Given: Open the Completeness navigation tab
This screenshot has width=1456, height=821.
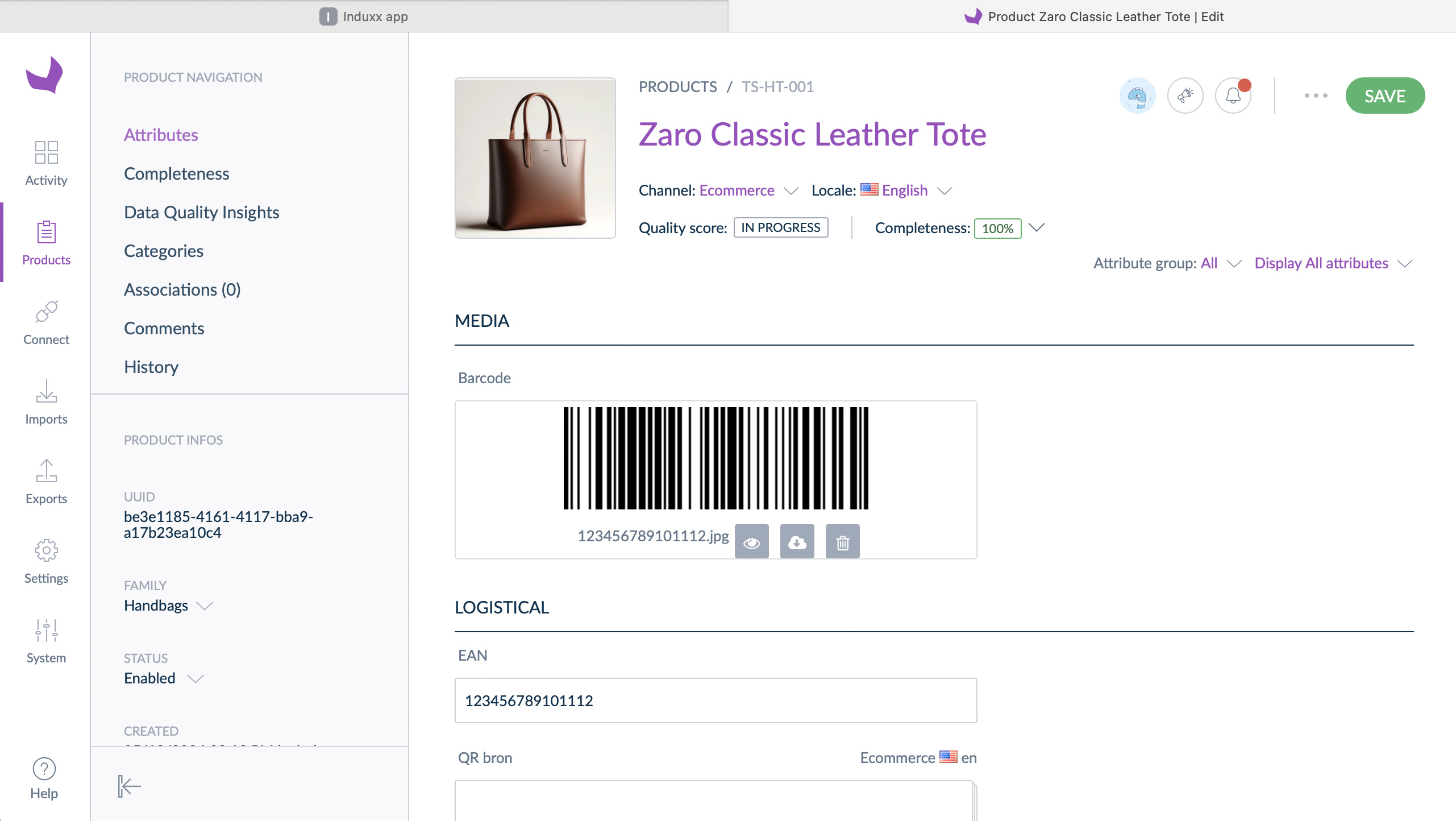Looking at the screenshot, I should point(176,174).
